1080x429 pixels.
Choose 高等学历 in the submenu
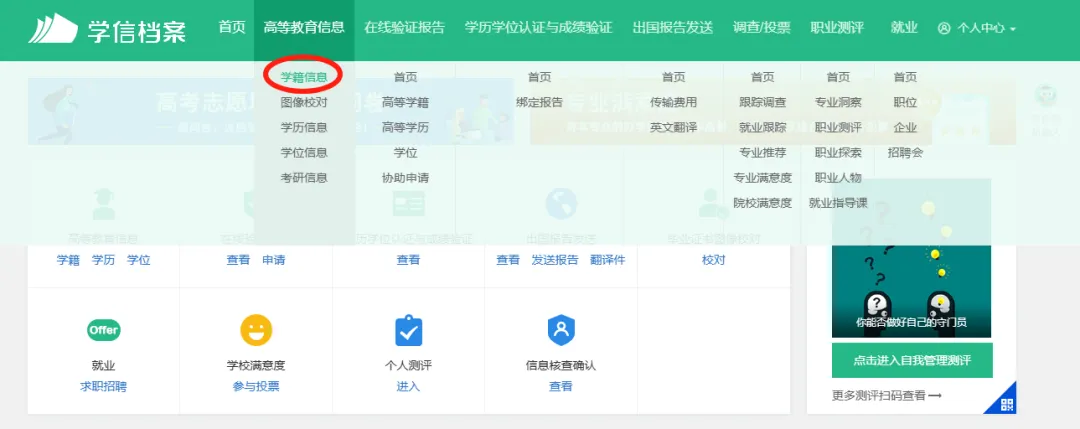tap(405, 127)
